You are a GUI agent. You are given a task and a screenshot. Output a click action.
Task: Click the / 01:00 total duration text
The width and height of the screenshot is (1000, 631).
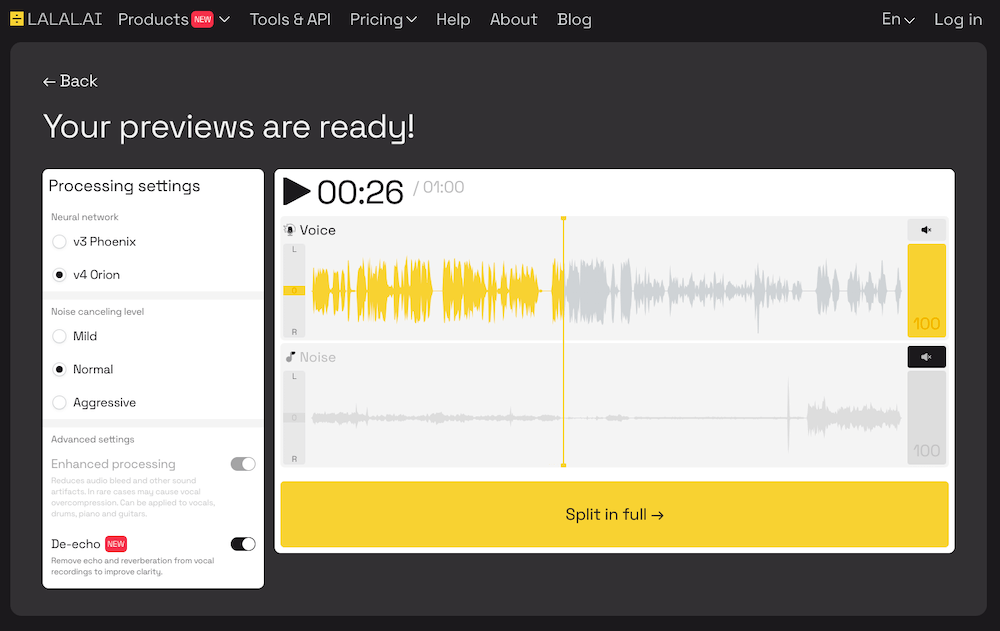click(x=439, y=187)
